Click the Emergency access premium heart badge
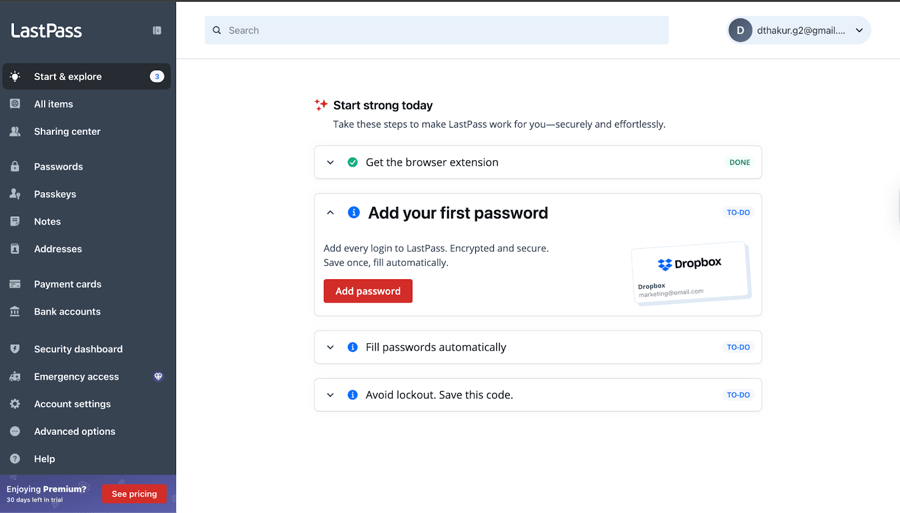The height and width of the screenshot is (513, 900). [x=158, y=376]
